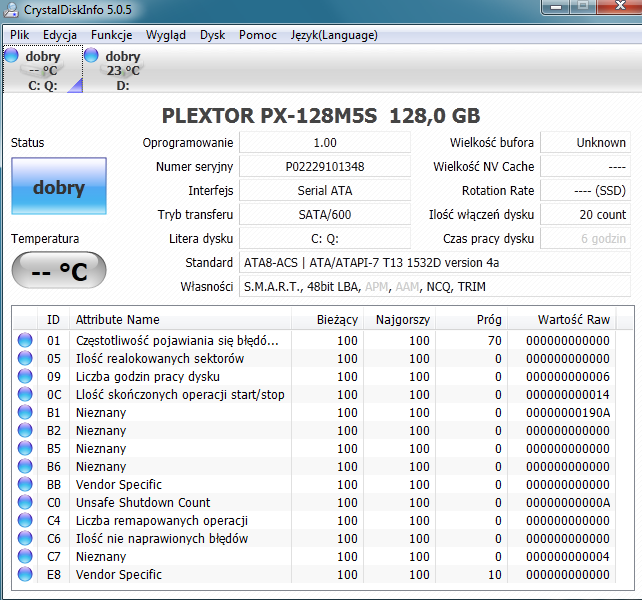The image size is (642, 600).
Task: Open the Plik menu
Action: click(20, 35)
